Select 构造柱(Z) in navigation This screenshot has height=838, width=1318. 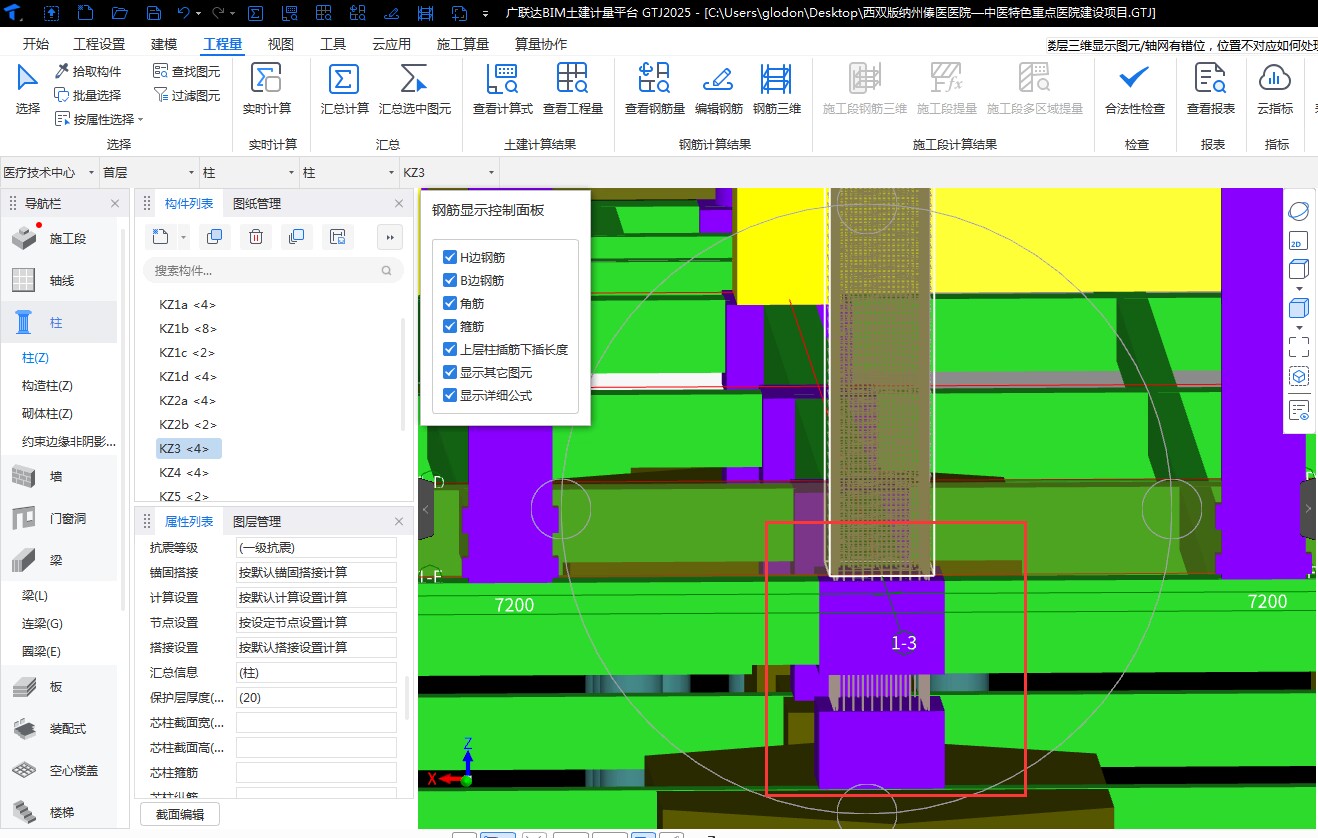48,385
